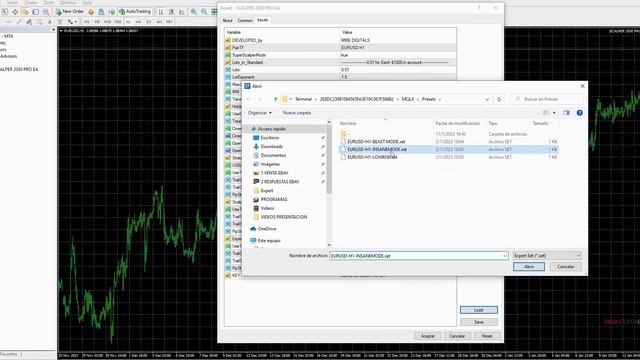Sort files by Tipo column header

tap(493, 123)
